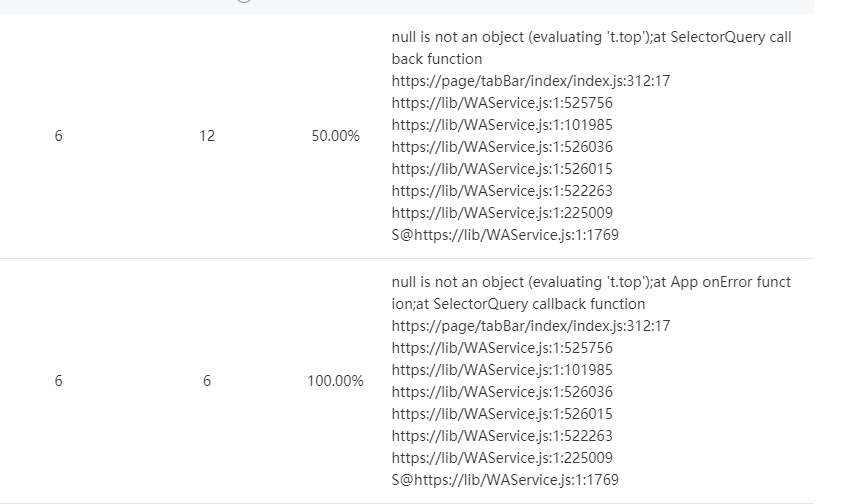Click S@https WAService.js:1:1769 in second row
Viewport: 843px width, 504px height.
pyautogui.click(x=505, y=480)
